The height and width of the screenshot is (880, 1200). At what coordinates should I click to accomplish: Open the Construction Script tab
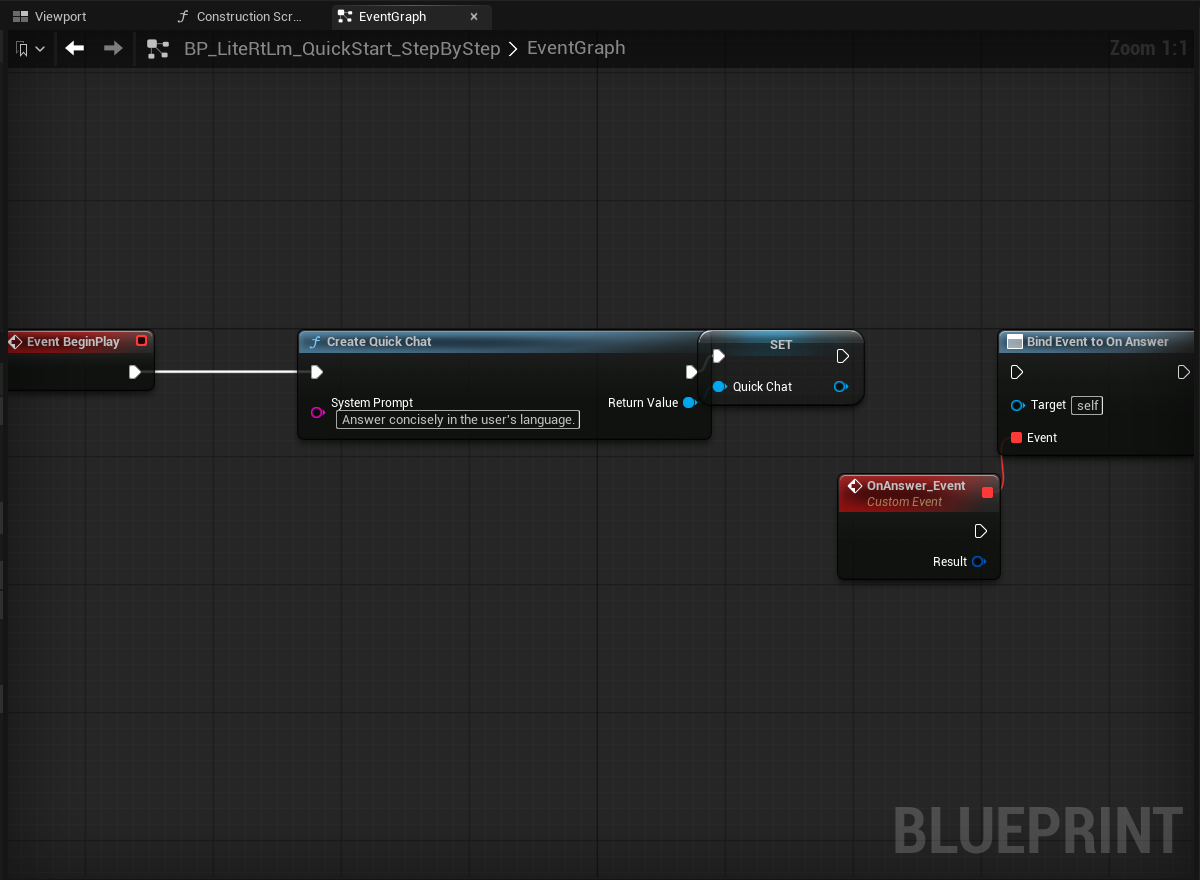[239, 17]
